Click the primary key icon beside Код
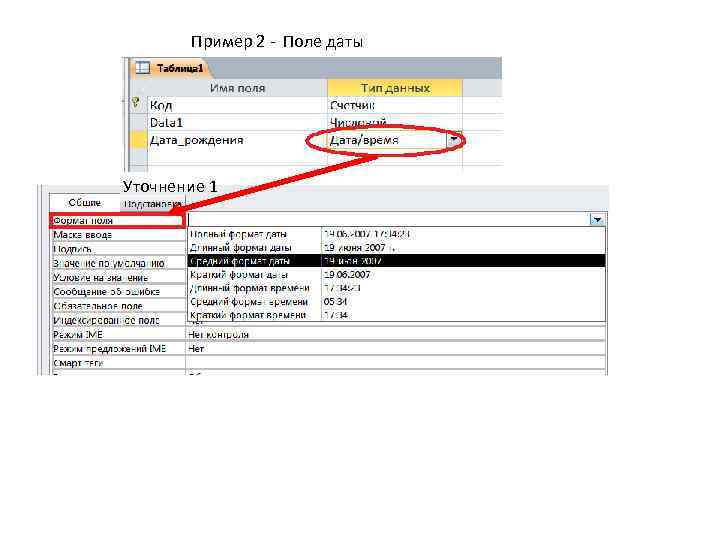720x540 pixels. (x=136, y=103)
